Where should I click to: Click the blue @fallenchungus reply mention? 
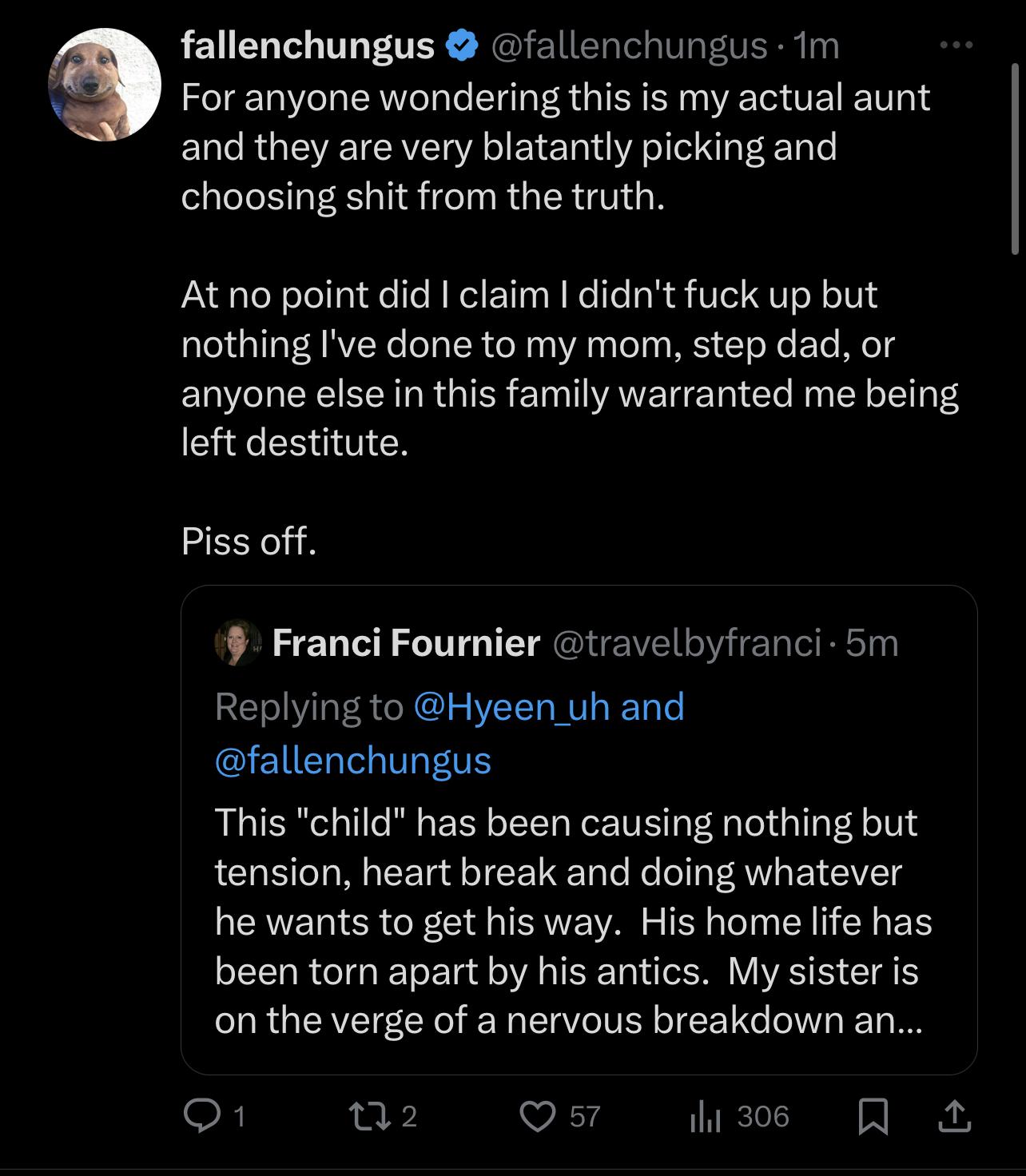[352, 759]
